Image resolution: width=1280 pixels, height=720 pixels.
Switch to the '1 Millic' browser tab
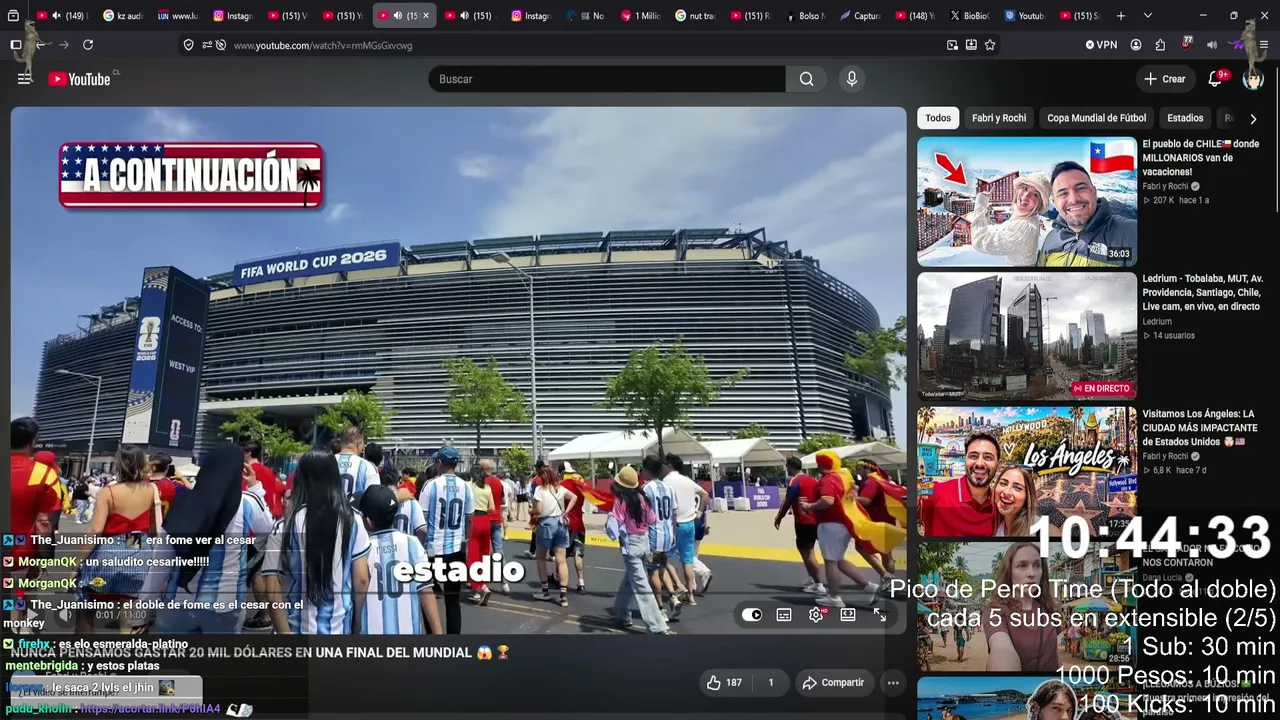point(640,16)
